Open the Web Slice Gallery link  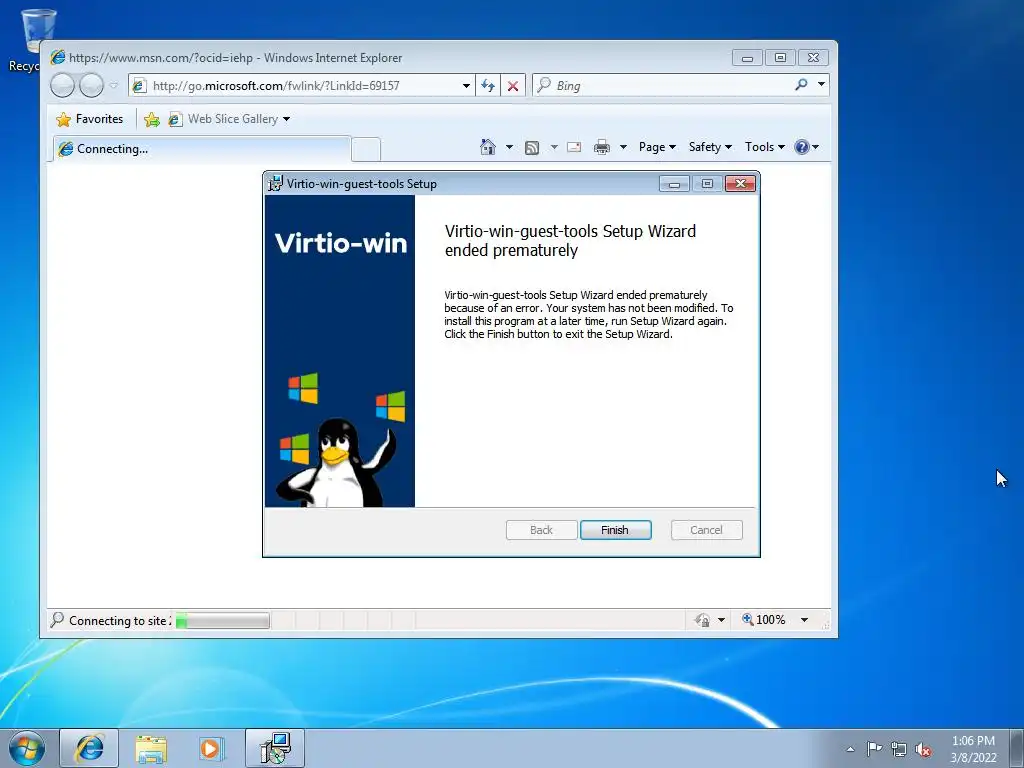point(224,119)
